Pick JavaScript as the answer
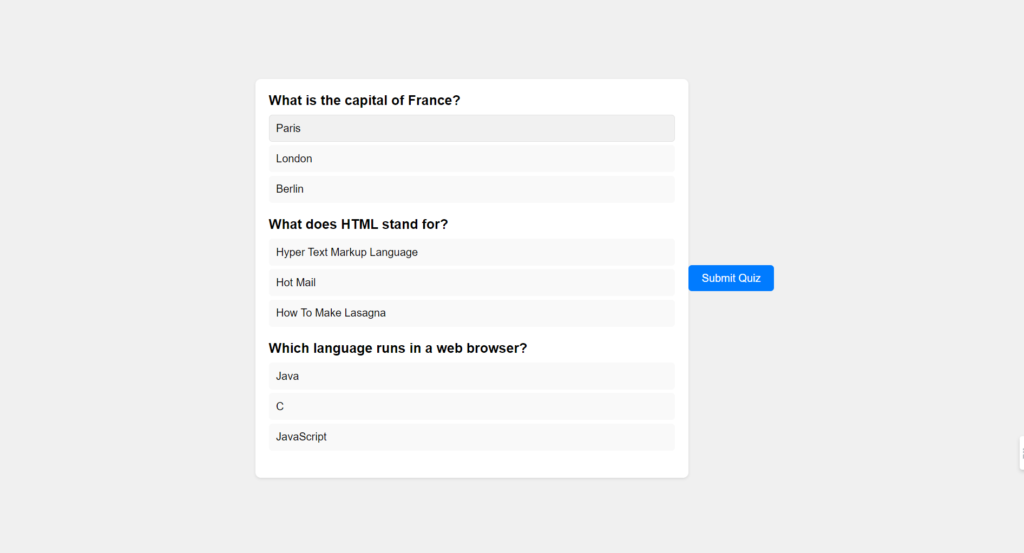Viewport: 1024px width, 553px height. (472, 437)
